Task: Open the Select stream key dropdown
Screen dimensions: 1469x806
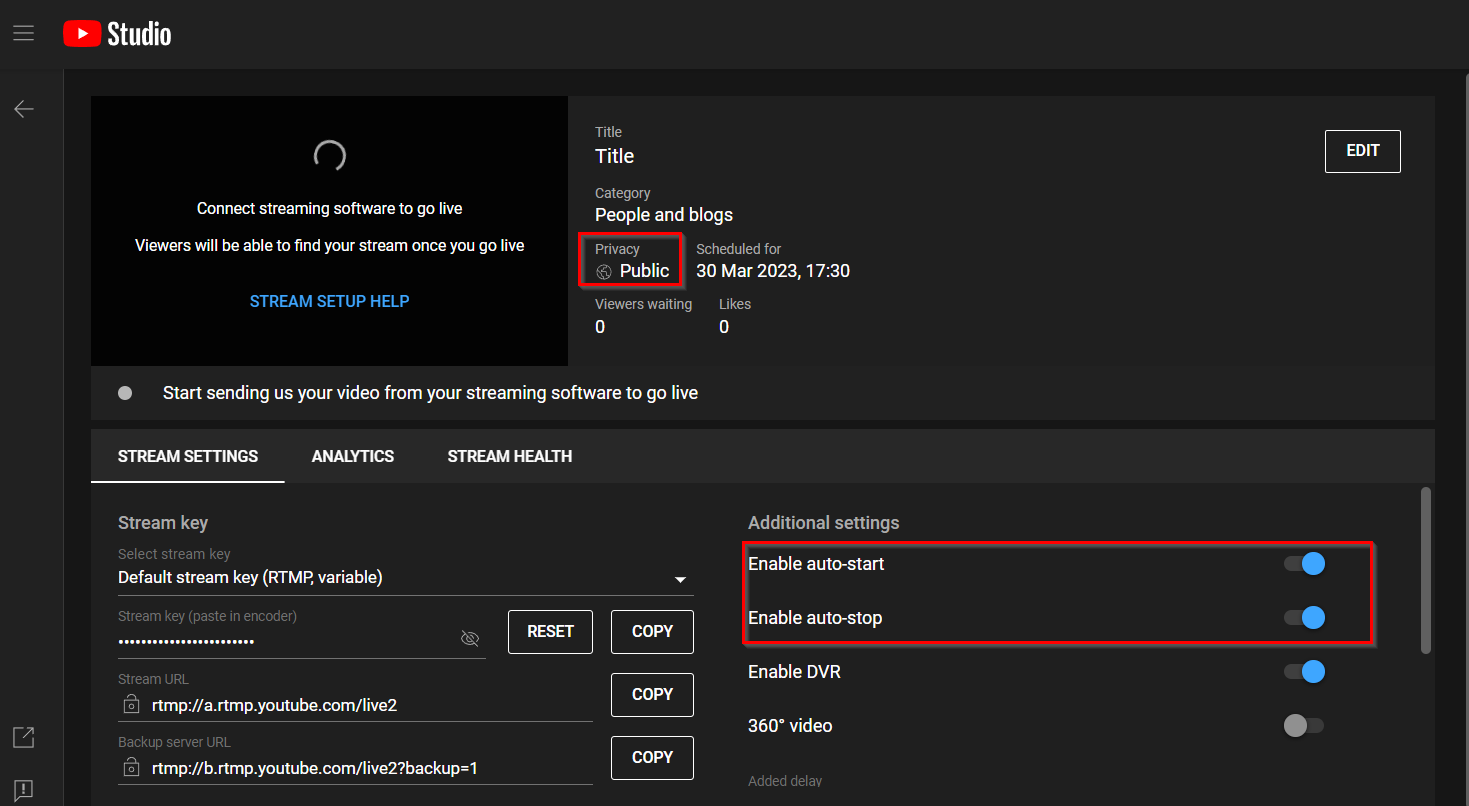Action: [x=680, y=578]
